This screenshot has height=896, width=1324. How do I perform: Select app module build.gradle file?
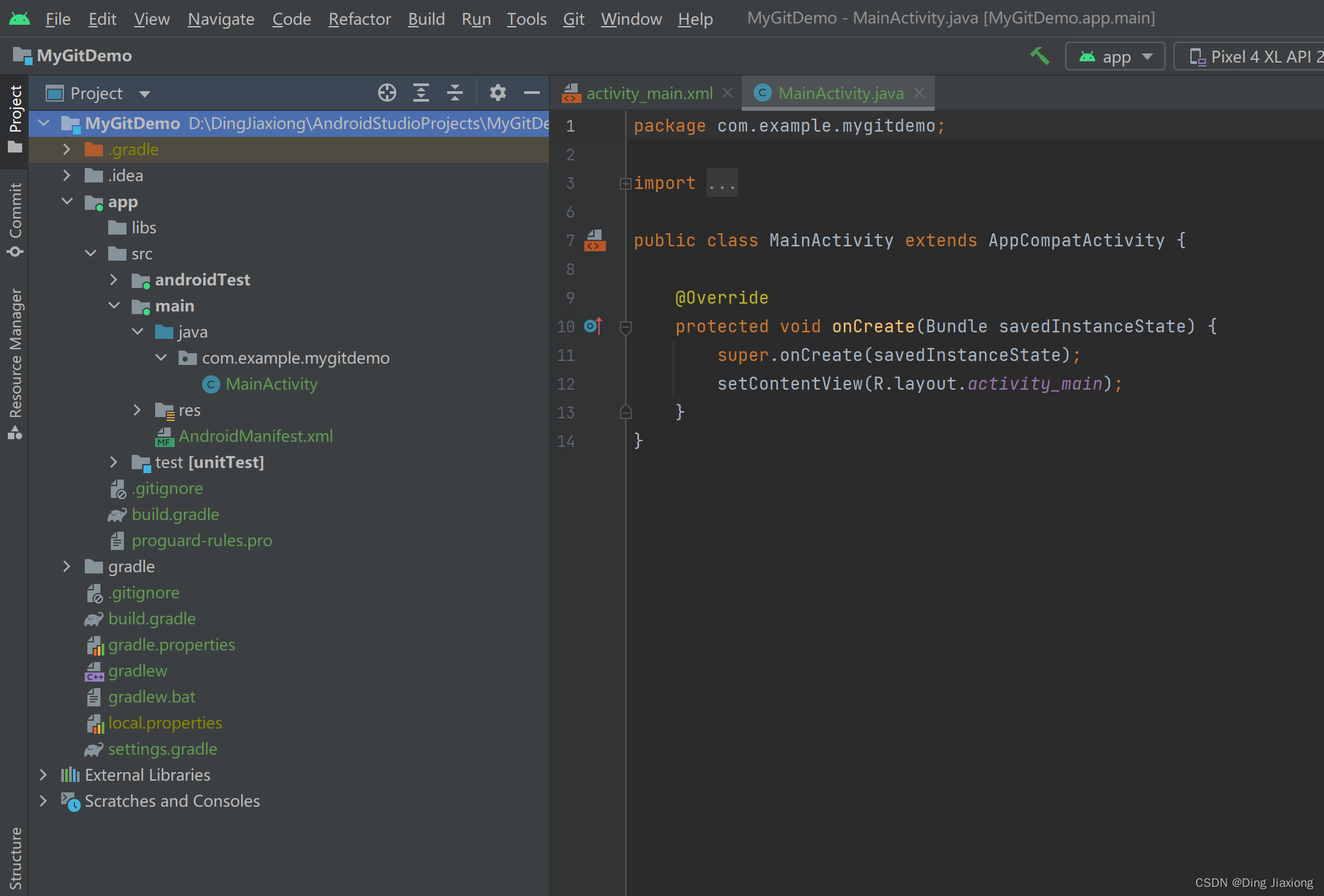click(175, 514)
